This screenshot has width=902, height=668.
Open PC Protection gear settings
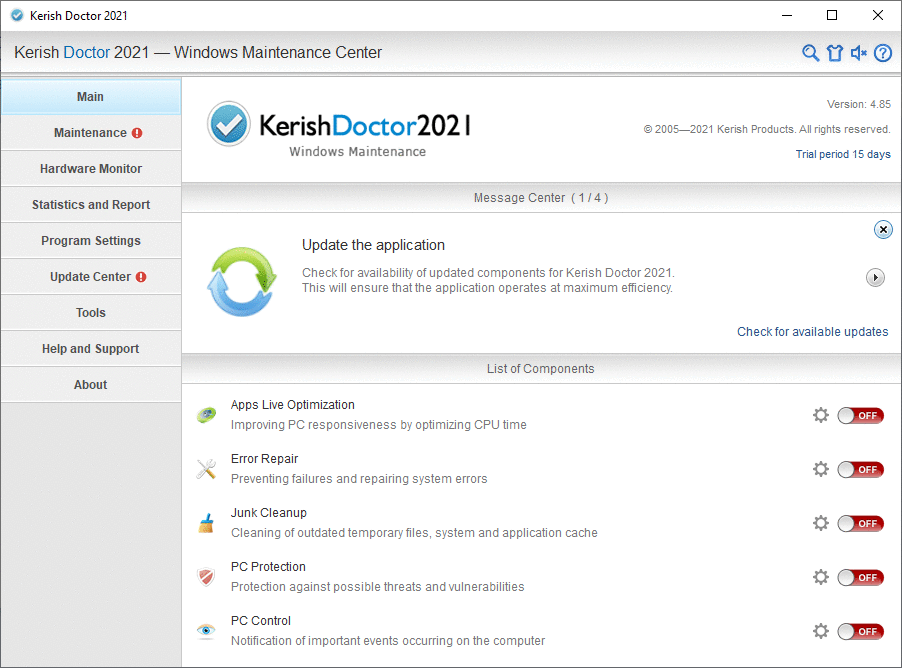[x=821, y=577]
